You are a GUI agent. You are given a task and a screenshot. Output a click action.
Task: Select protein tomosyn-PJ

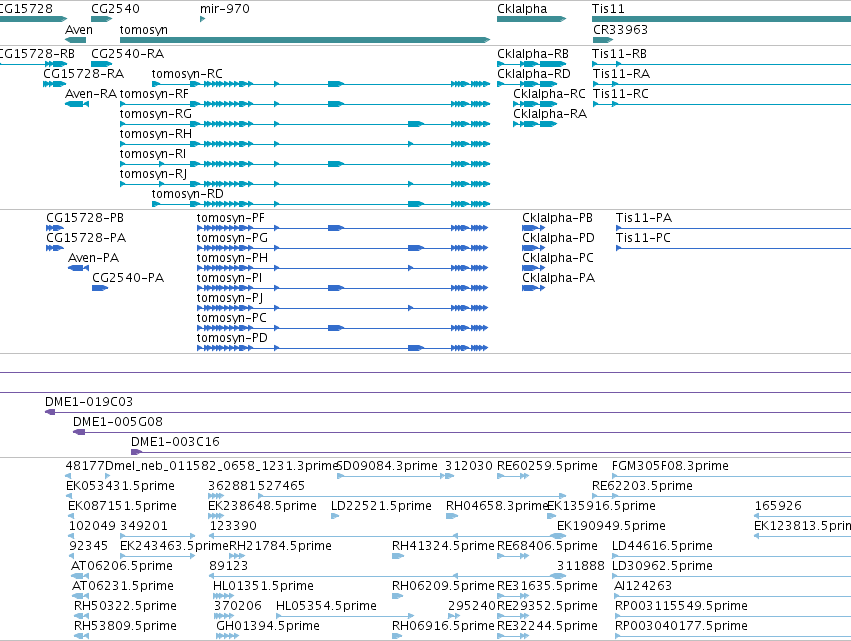342,308
